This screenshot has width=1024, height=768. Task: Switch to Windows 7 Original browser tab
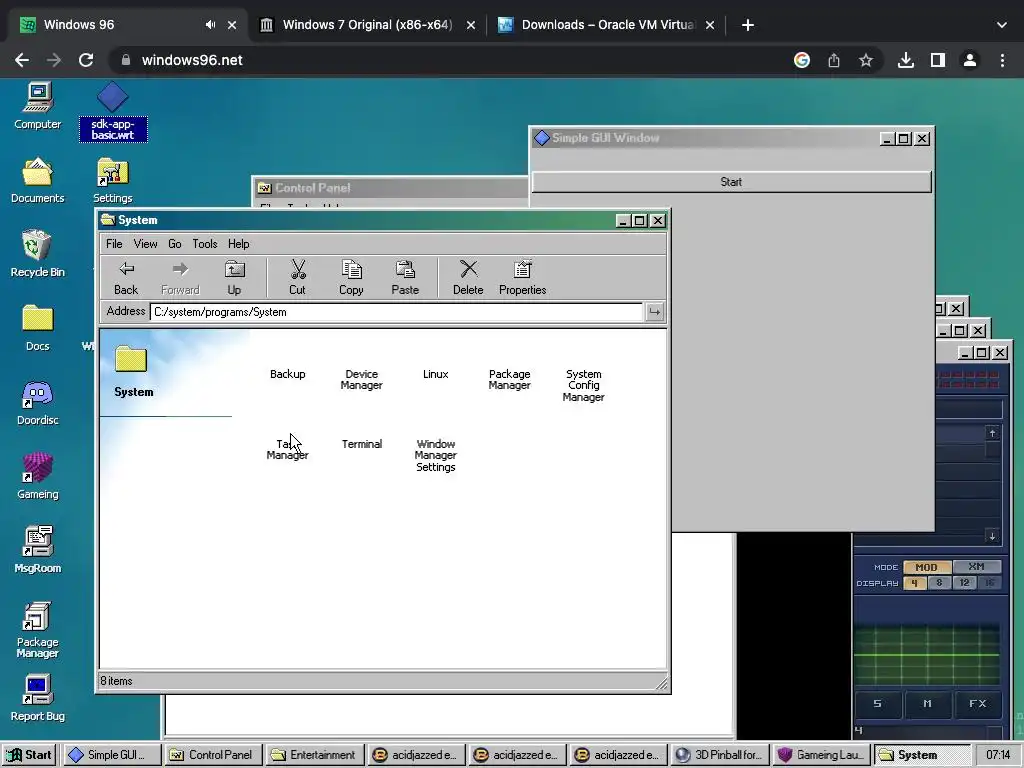click(x=367, y=25)
